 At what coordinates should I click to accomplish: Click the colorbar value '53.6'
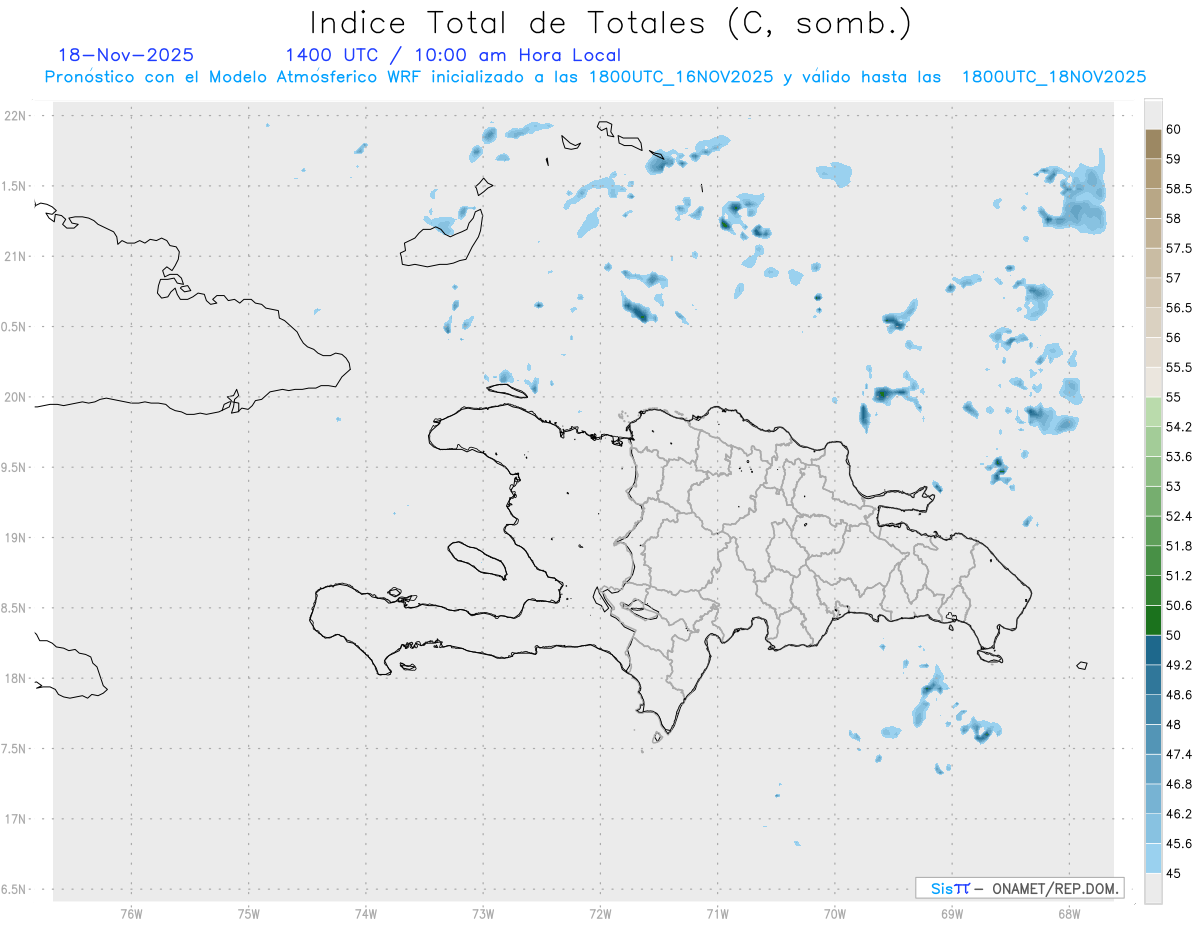(x=1179, y=457)
